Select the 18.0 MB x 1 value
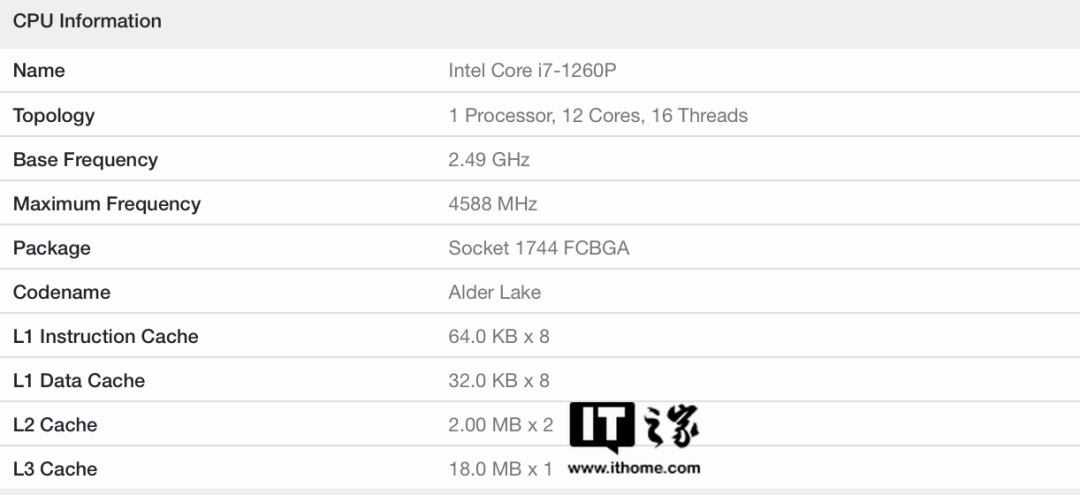 coord(500,469)
